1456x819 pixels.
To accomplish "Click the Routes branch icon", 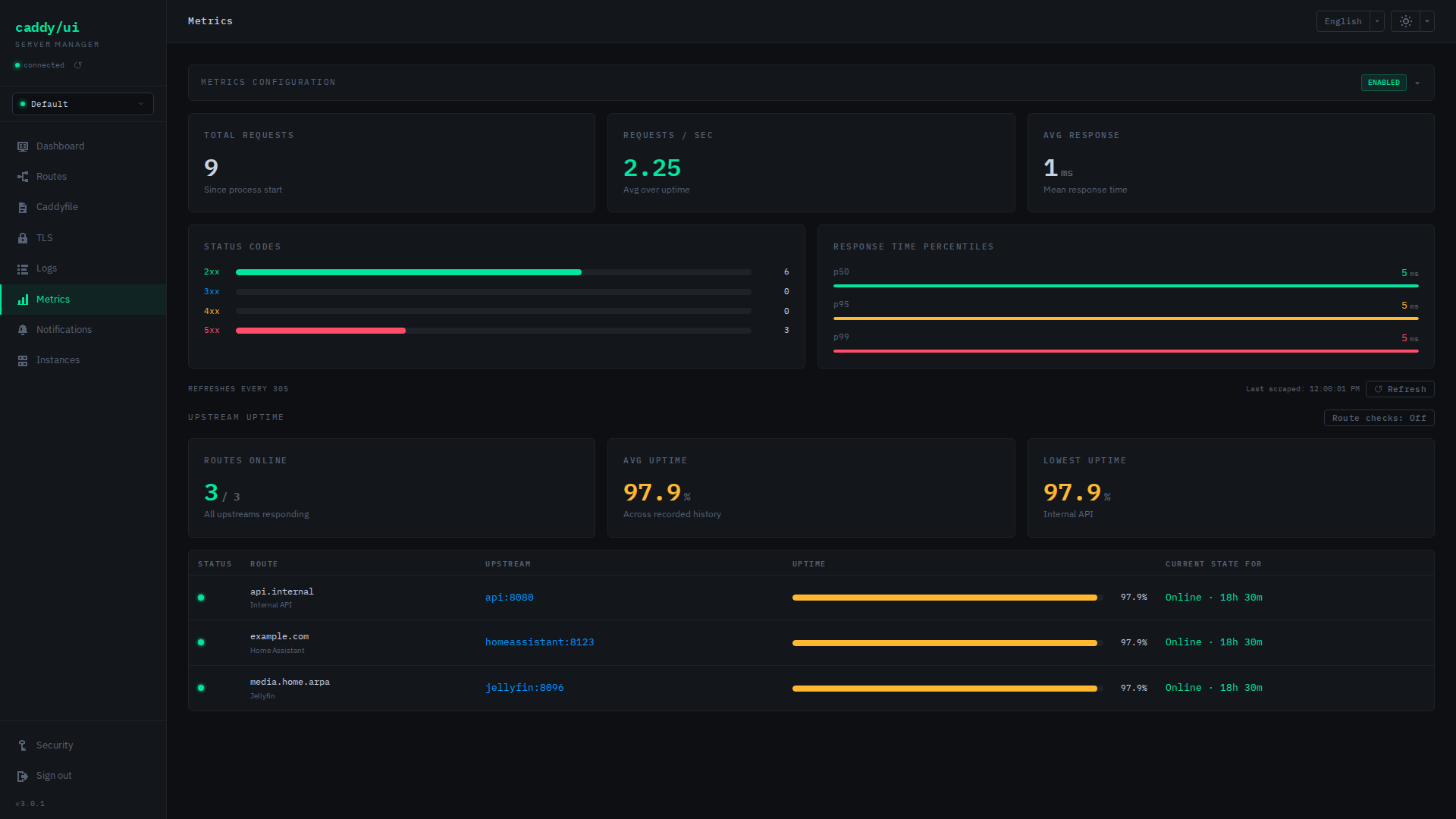I will coord(23,177).
